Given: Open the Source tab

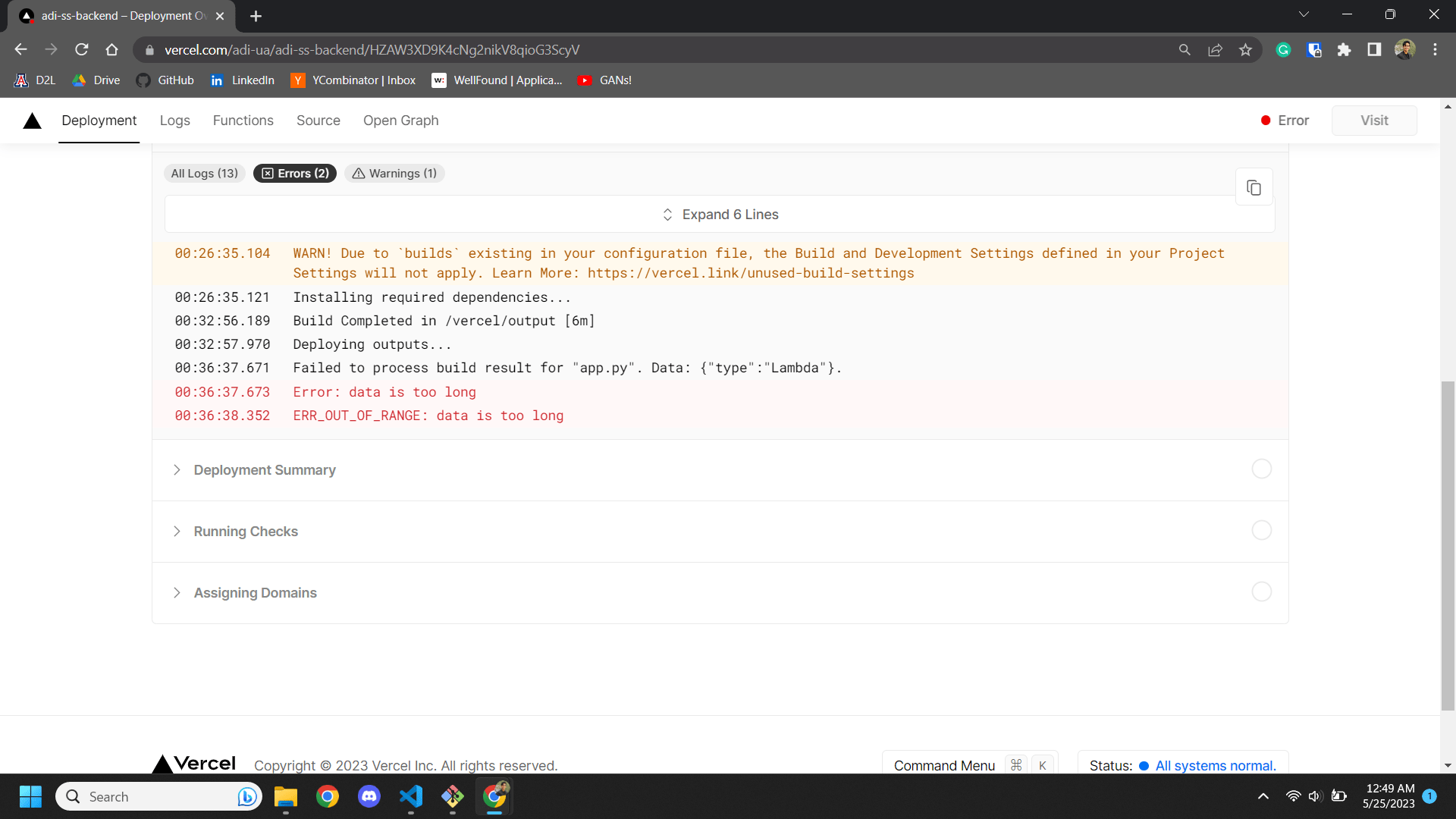Looking at the screenshot, I should pos(318,121).
